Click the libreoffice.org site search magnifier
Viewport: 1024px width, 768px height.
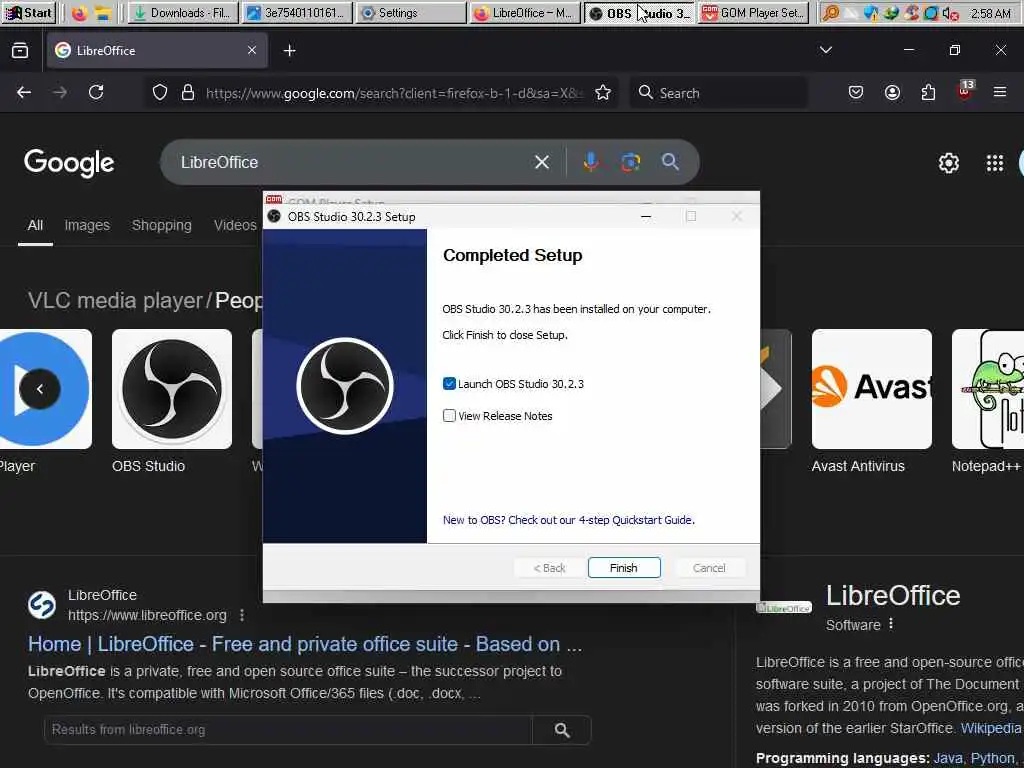pos(562,729)
